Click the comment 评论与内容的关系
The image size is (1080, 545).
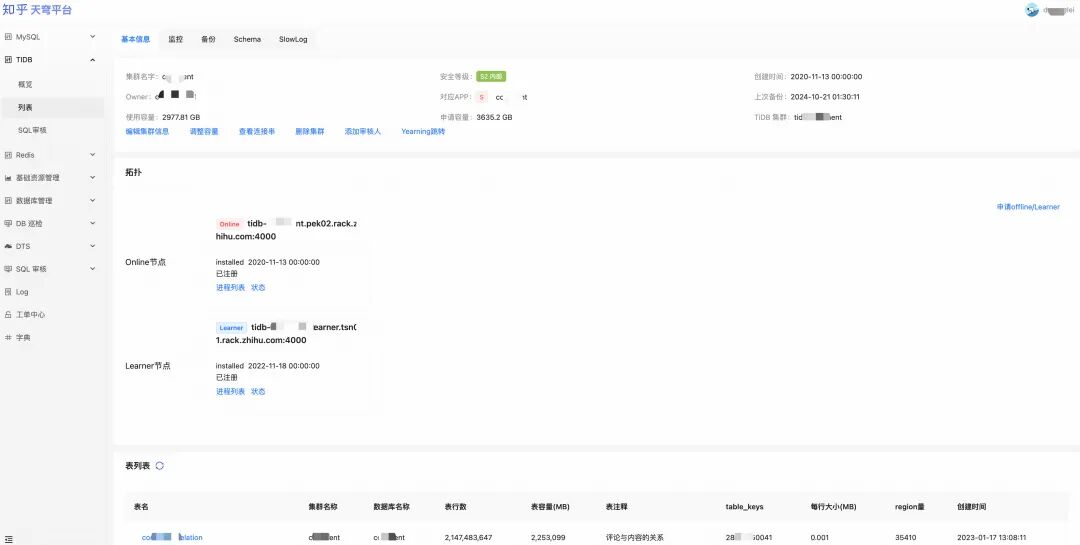coord(635,537)
